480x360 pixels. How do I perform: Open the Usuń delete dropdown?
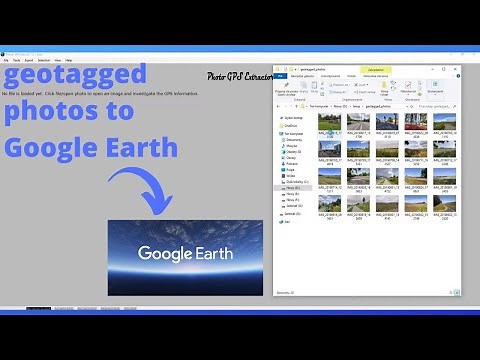tap(361, 85)
